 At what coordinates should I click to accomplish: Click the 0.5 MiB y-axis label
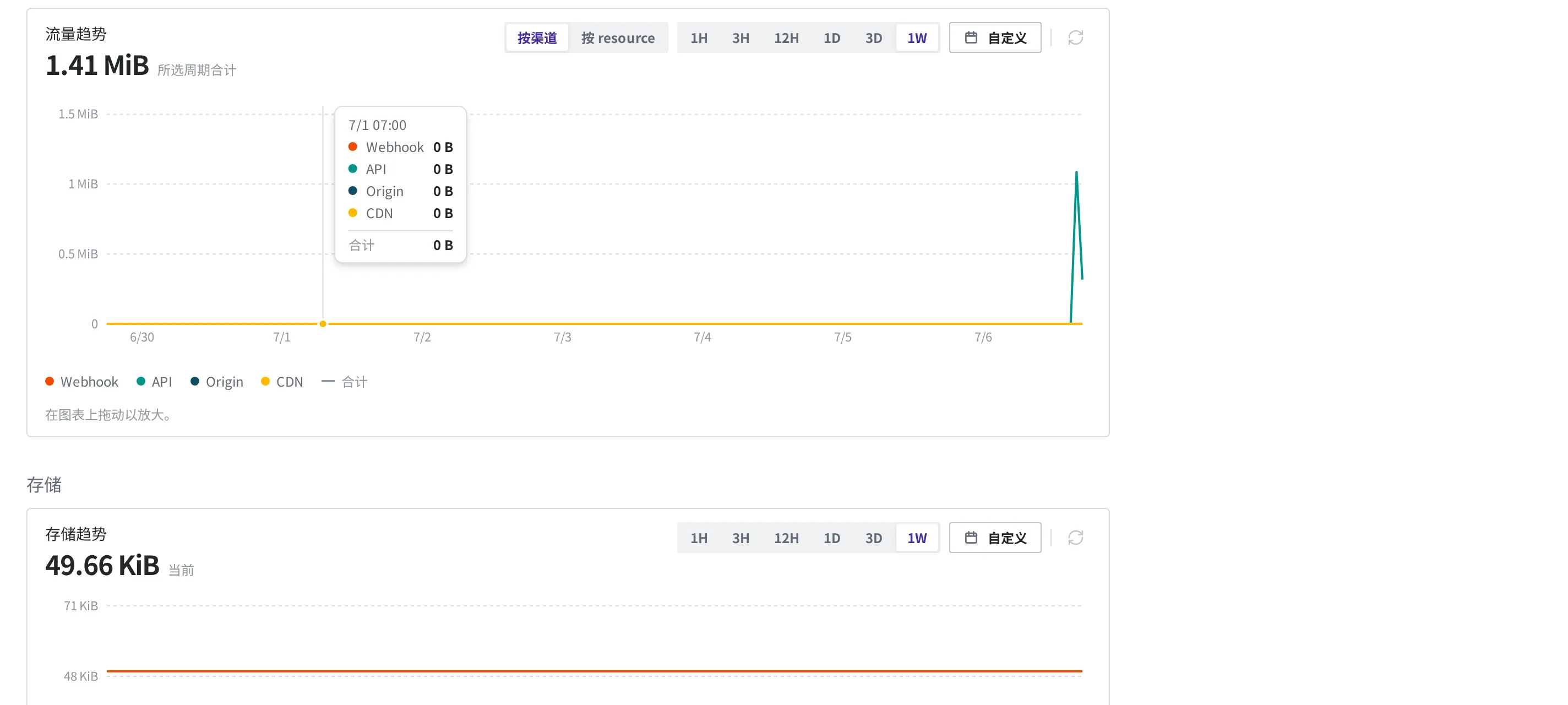78,254
